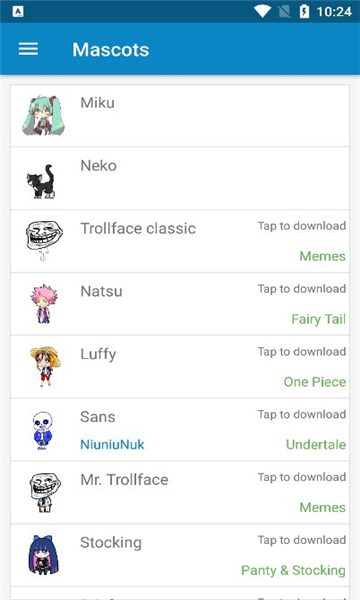Tap the battery charging status icon
360x600 pixels.
tap(304, 11)
